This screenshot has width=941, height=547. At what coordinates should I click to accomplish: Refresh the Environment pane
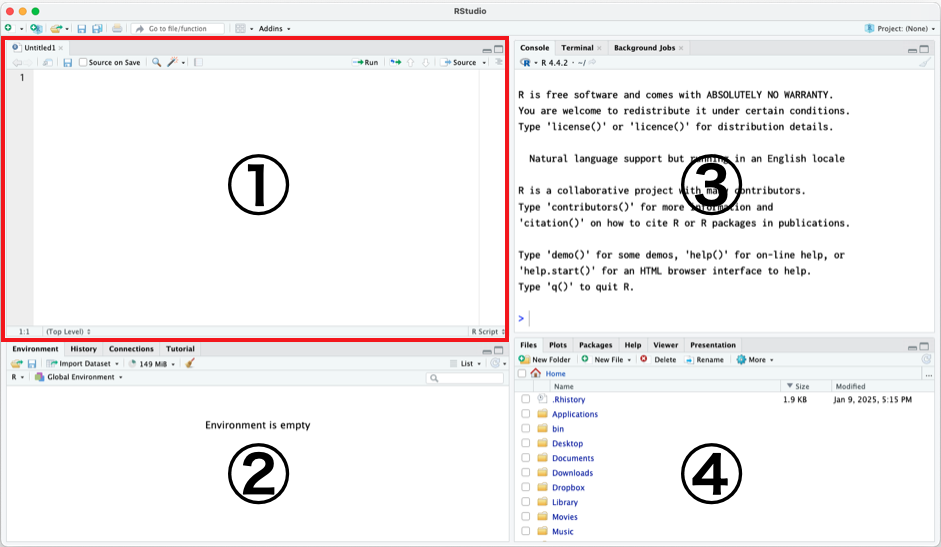[x=495, y=363]
